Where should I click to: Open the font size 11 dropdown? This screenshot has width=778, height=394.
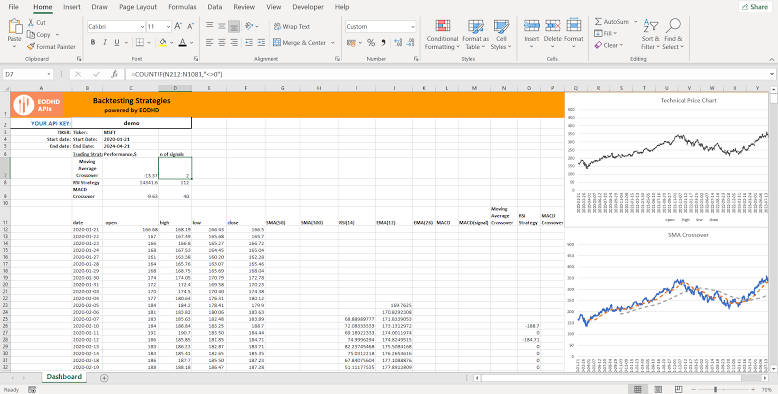coord(169,26)
